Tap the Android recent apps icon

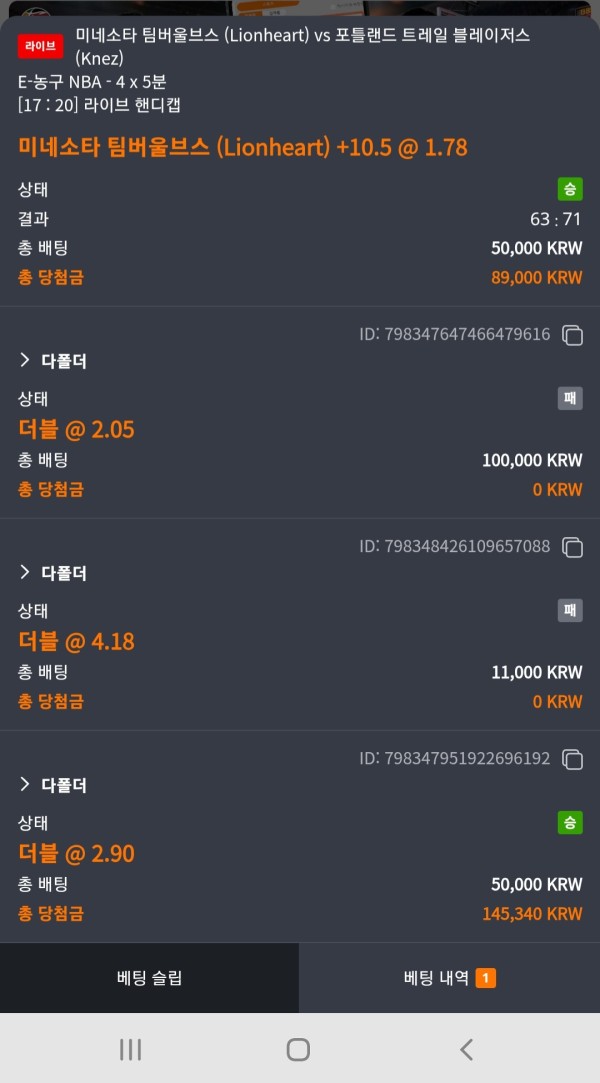tap(129, 1049)
